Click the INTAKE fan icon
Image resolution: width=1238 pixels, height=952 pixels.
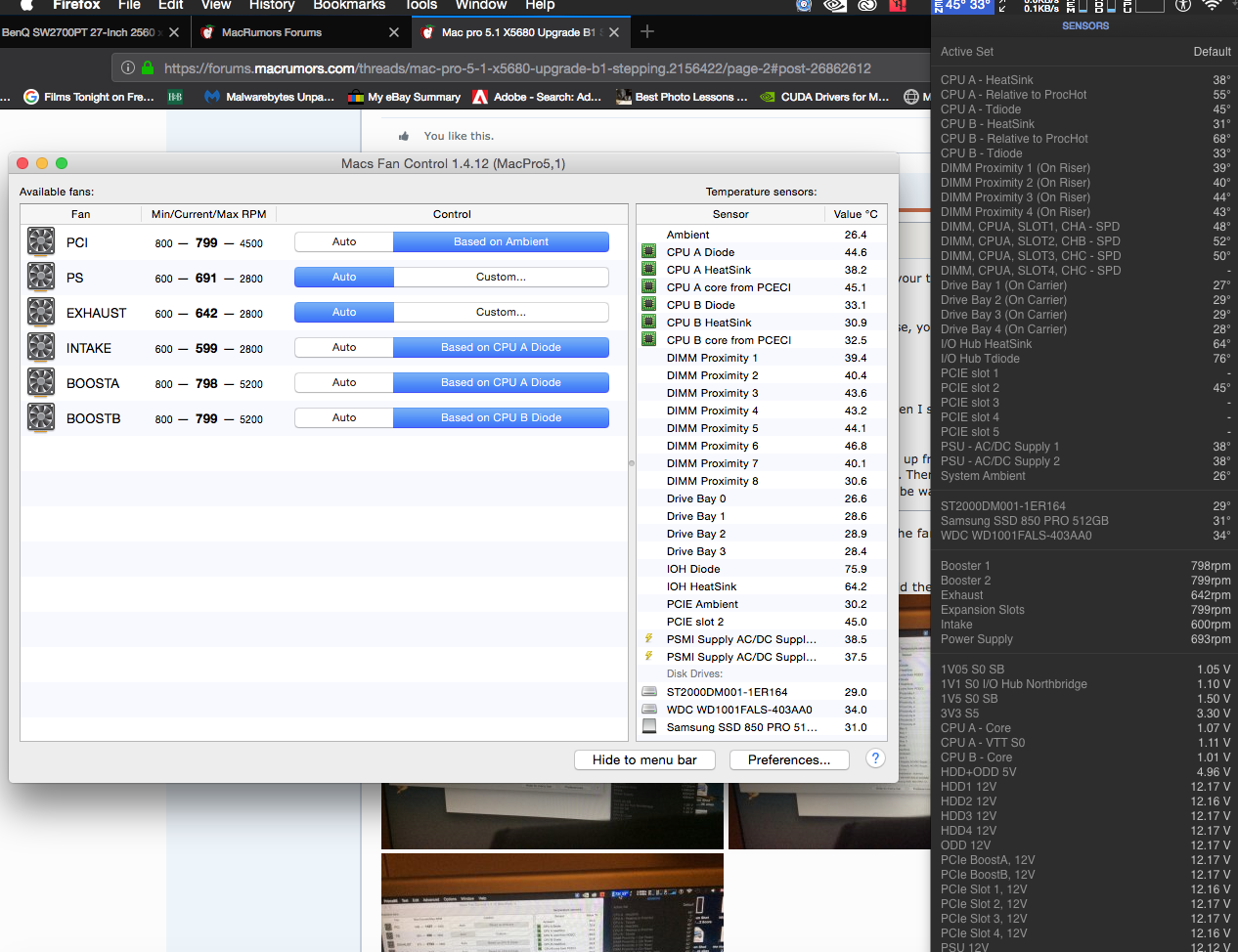pos(41,347)
